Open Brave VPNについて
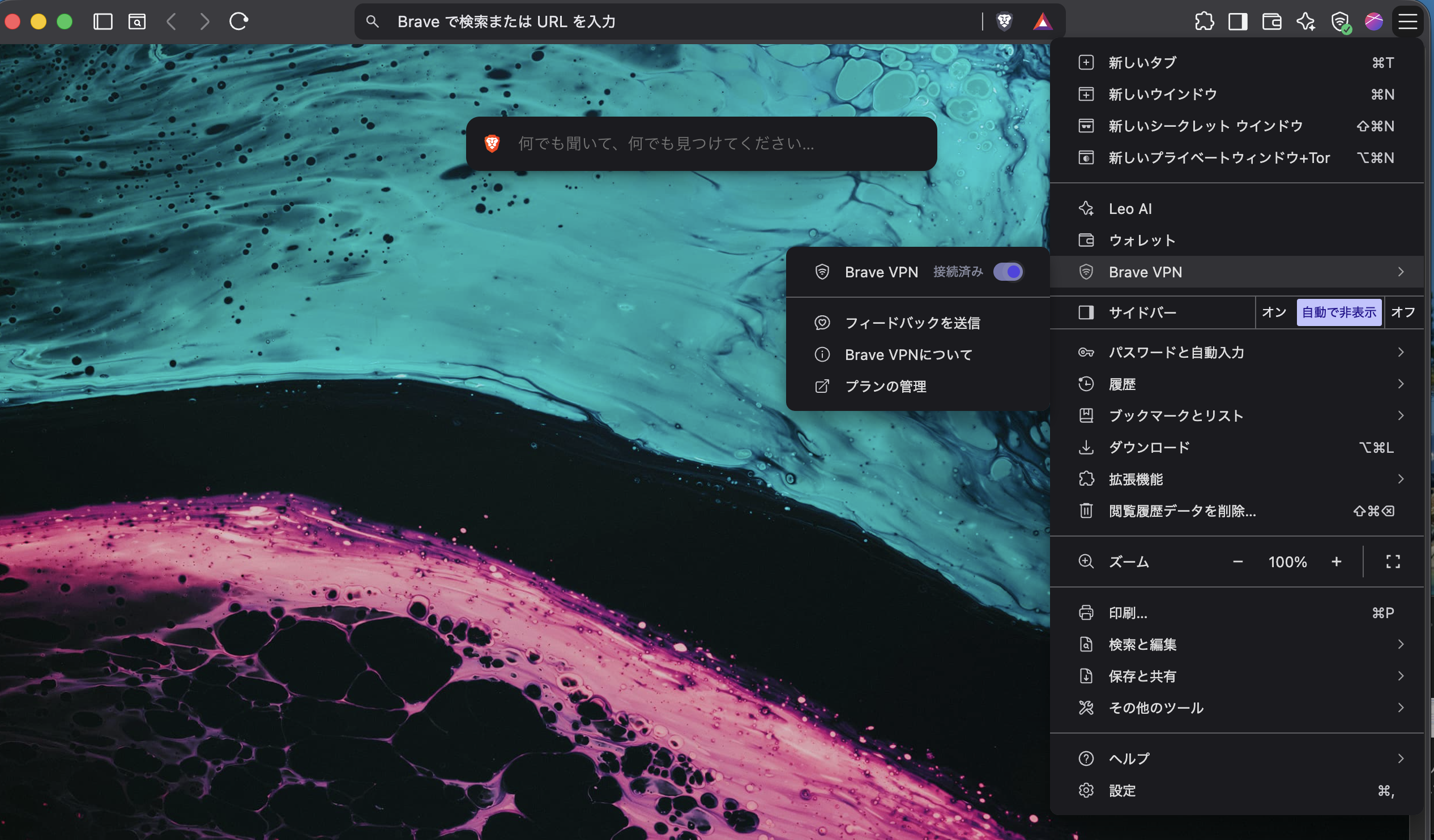Screen dimensions: 1434x840 click(917, 355)
